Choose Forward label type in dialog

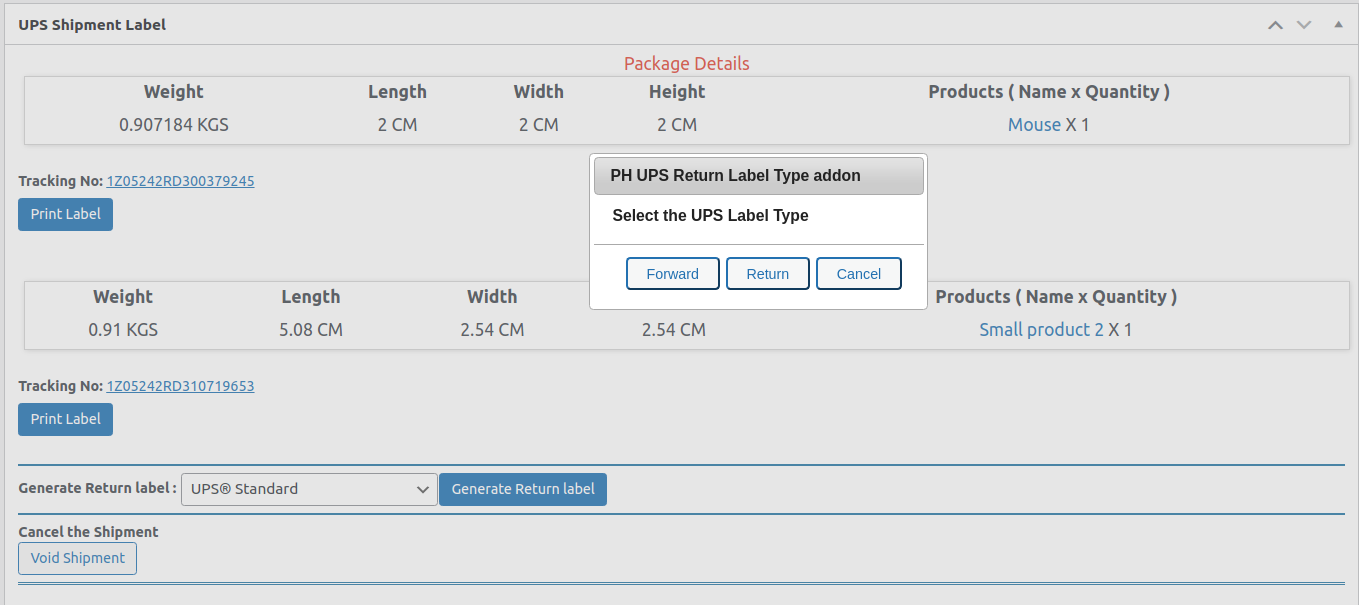(673, 274)
